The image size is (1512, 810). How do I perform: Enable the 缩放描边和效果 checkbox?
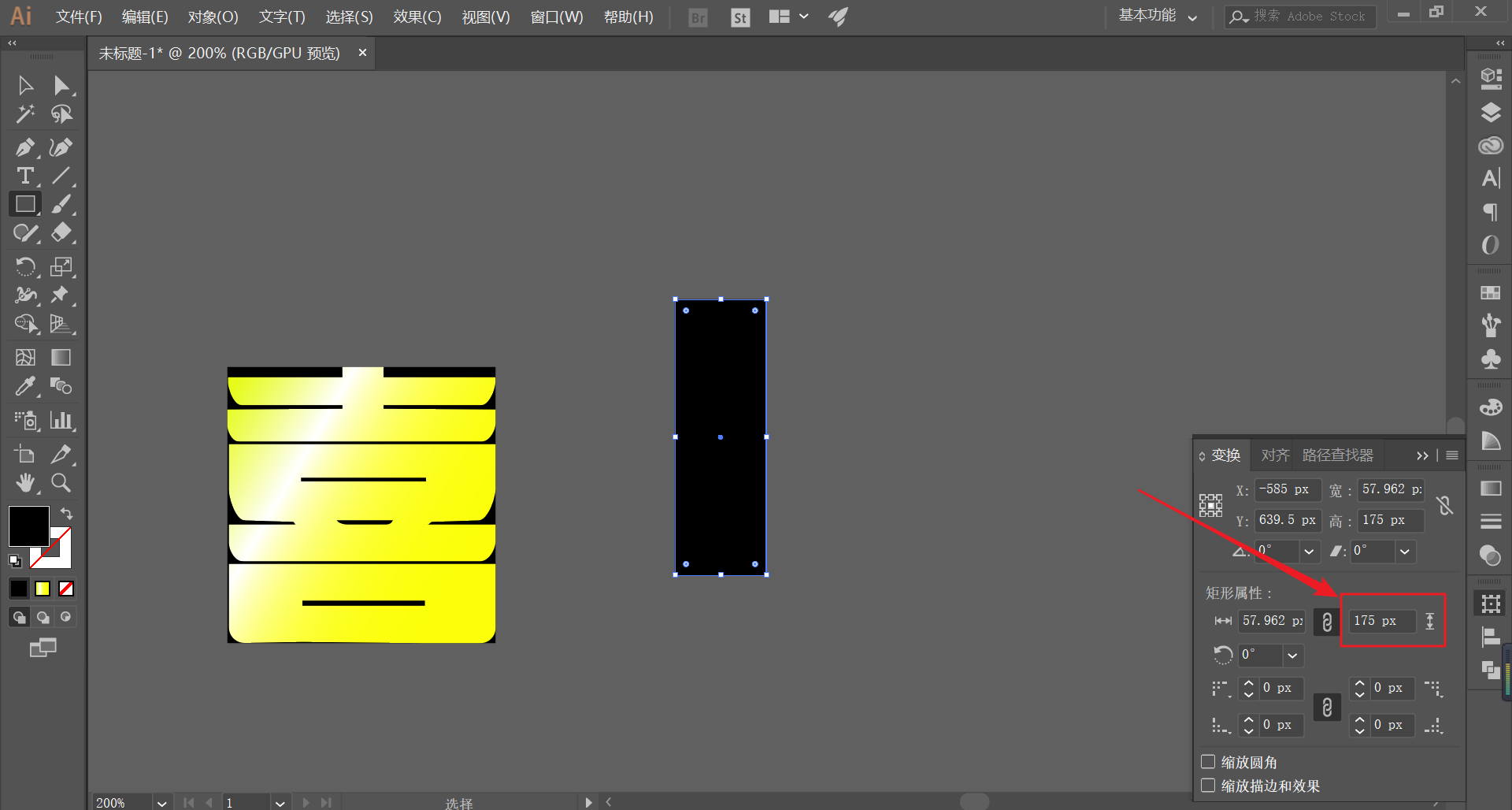pos(1208,786)
